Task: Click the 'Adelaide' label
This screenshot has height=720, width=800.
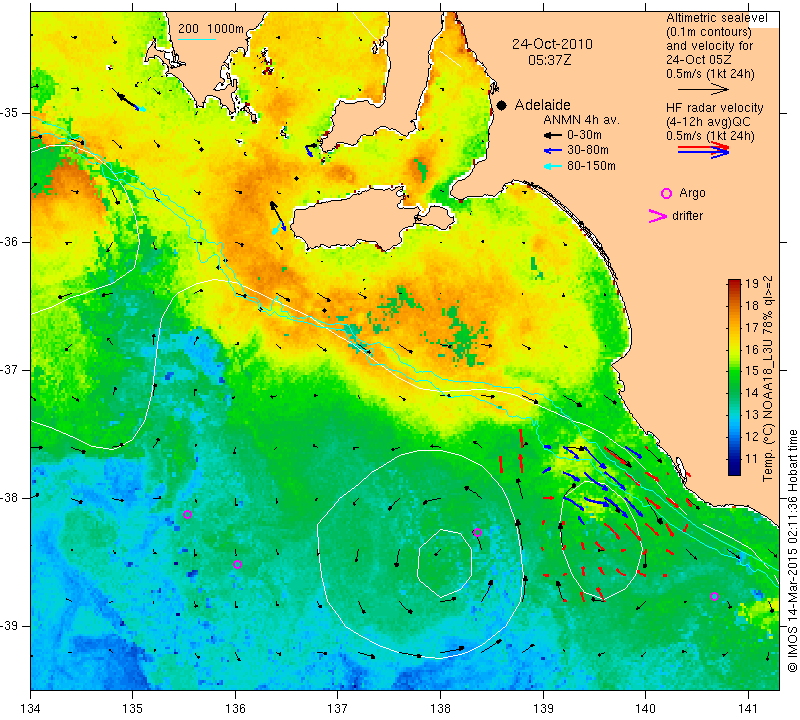Action: tap(542, 105)
